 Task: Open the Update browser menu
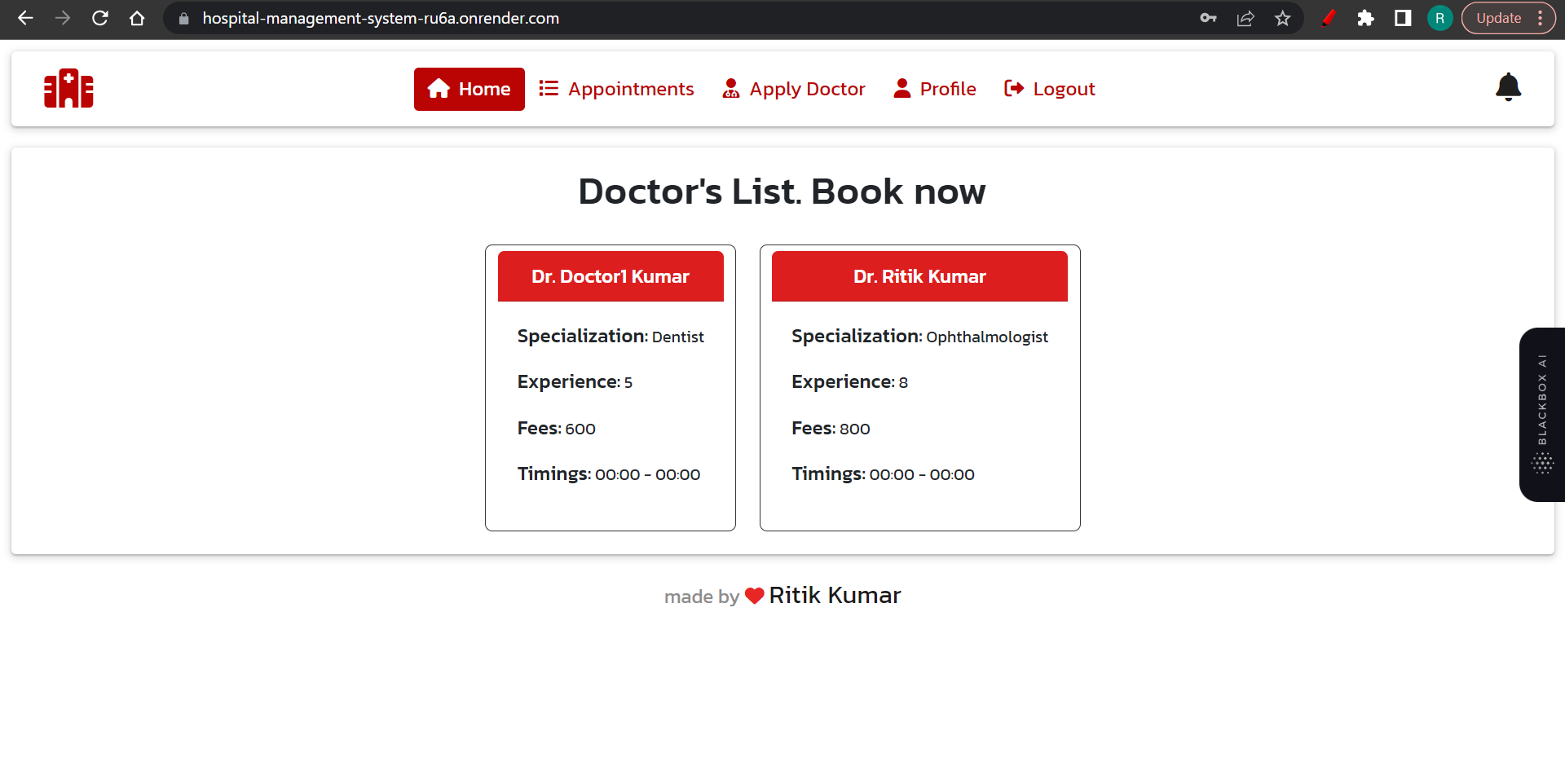click(x=1500, y=18)
